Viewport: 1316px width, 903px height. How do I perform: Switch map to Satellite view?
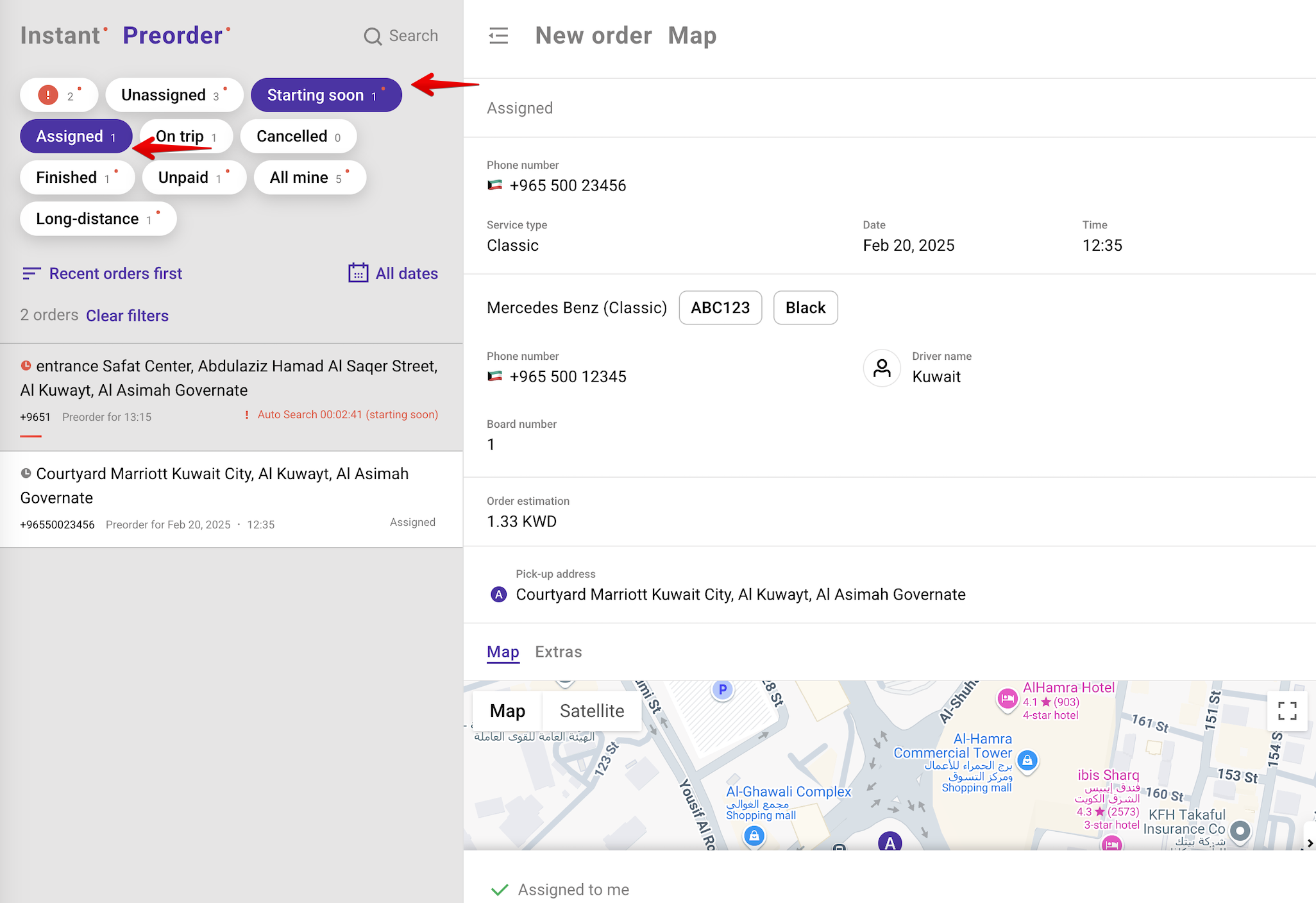591,711
